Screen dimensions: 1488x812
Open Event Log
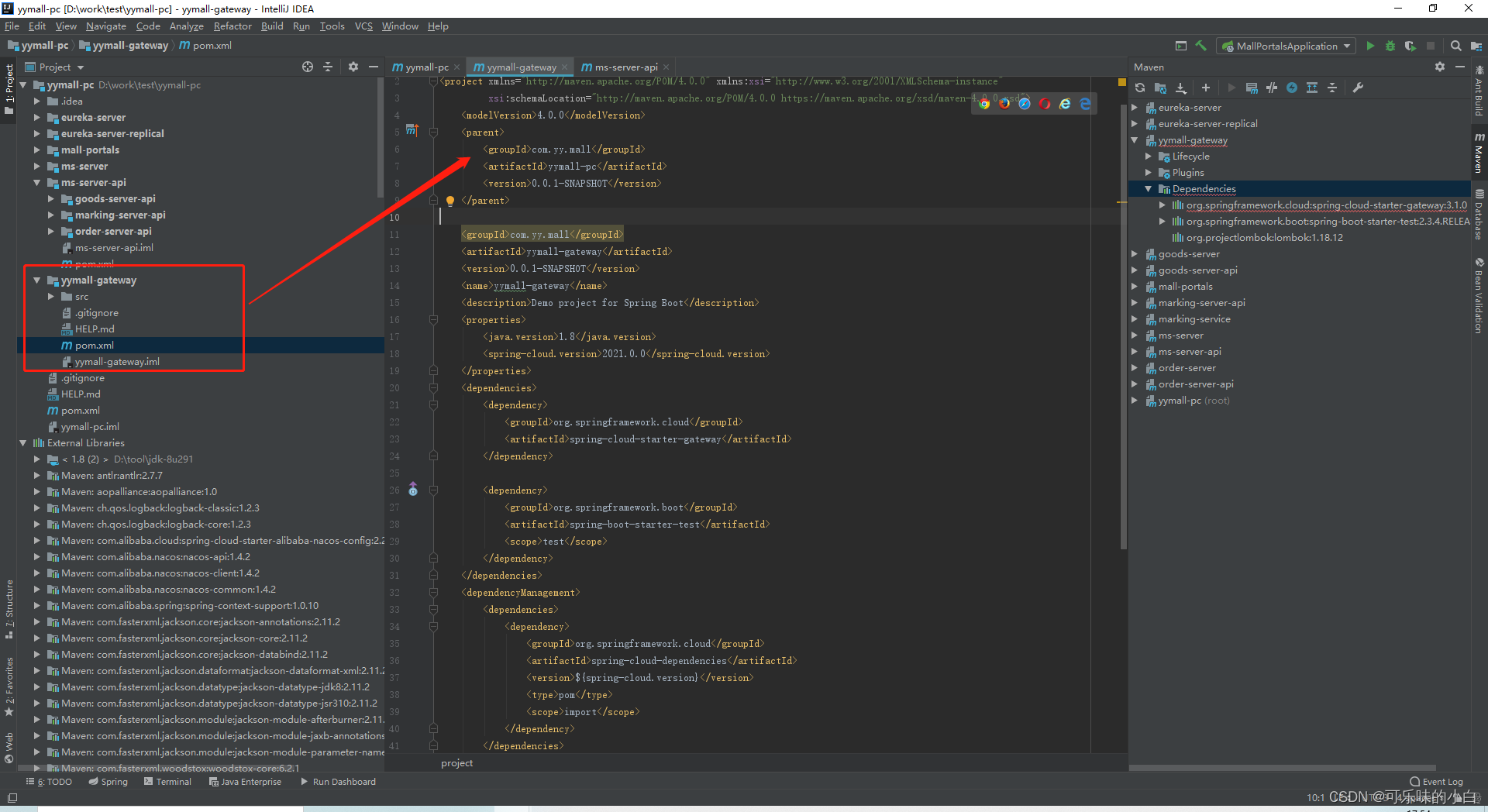(1436, 782)
